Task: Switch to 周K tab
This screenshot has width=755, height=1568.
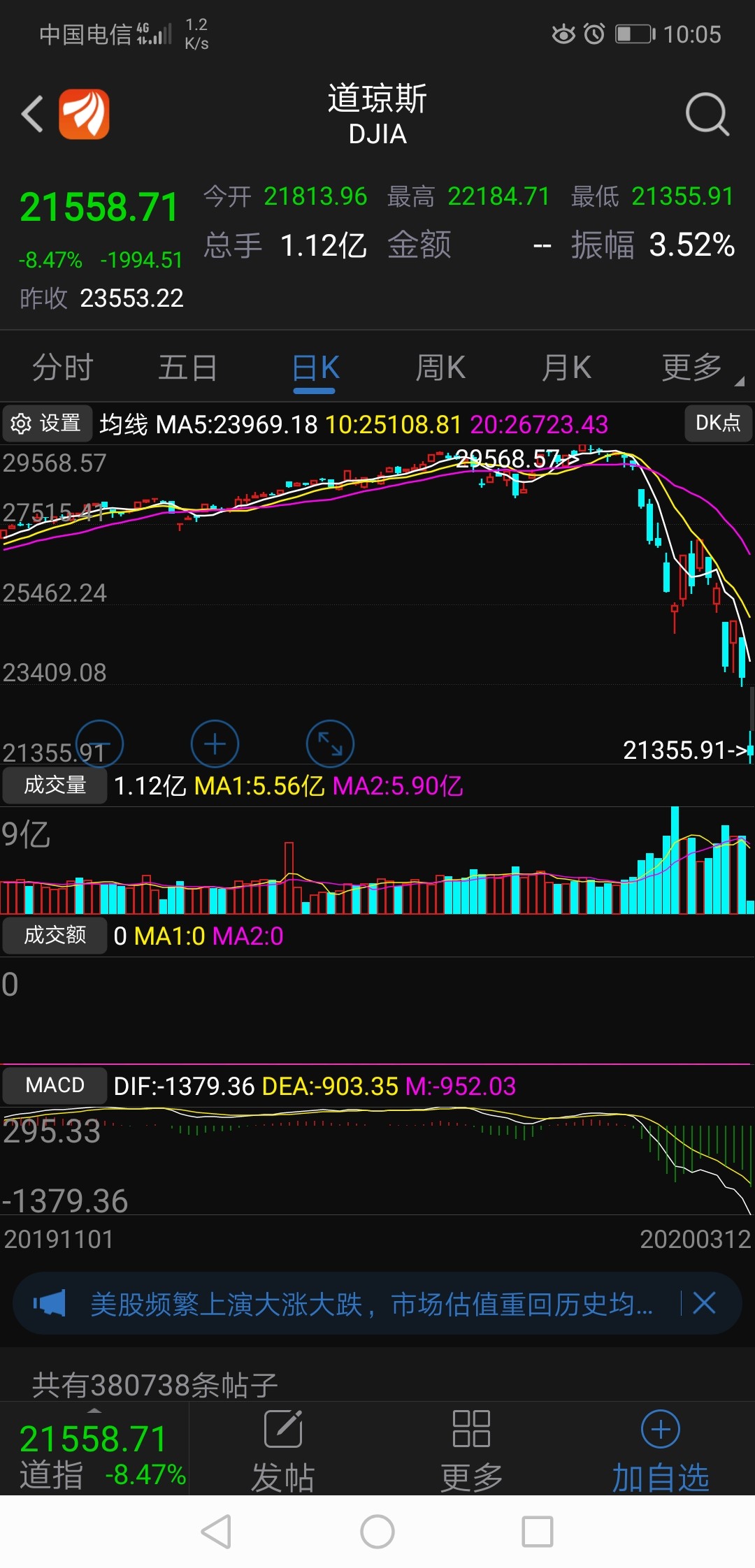Action: [x=440, y=368]
